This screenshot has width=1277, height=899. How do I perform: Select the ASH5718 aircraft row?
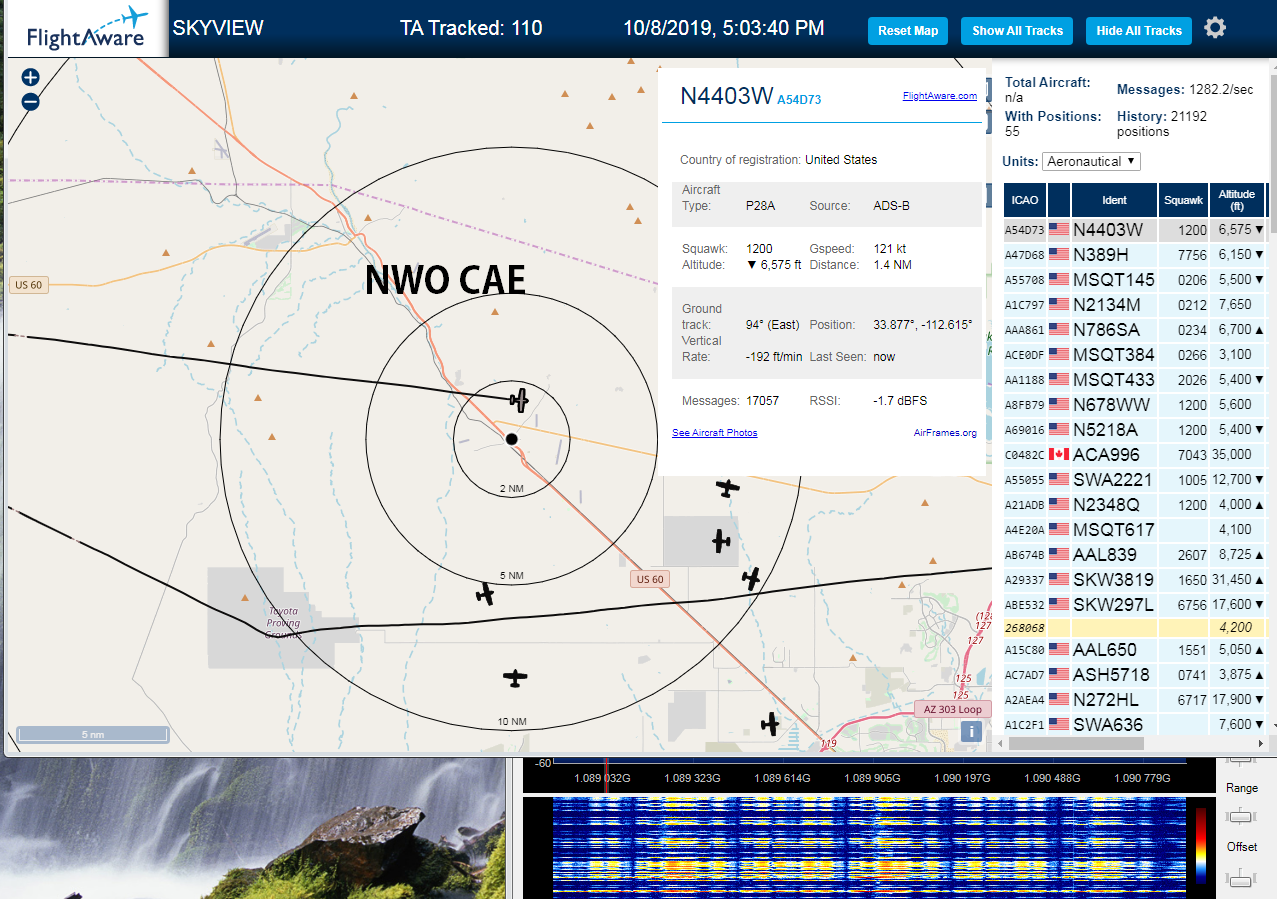[x=1135, y=675]
